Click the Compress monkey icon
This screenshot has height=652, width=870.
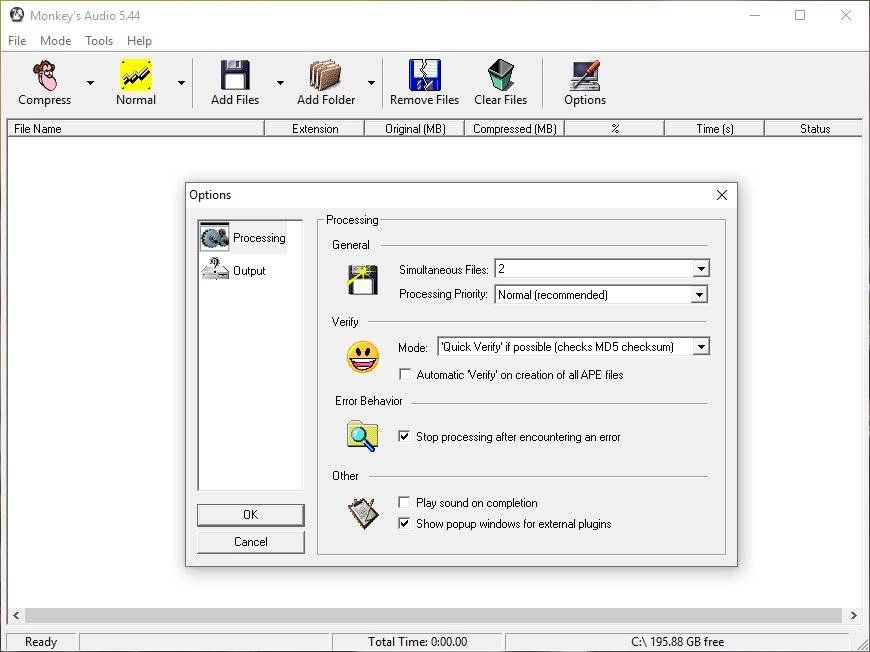(45, 75)
